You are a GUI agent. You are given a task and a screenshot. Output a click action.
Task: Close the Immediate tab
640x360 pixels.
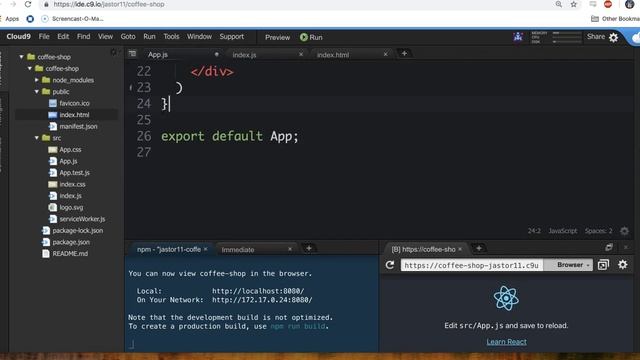tap(290, 249)
